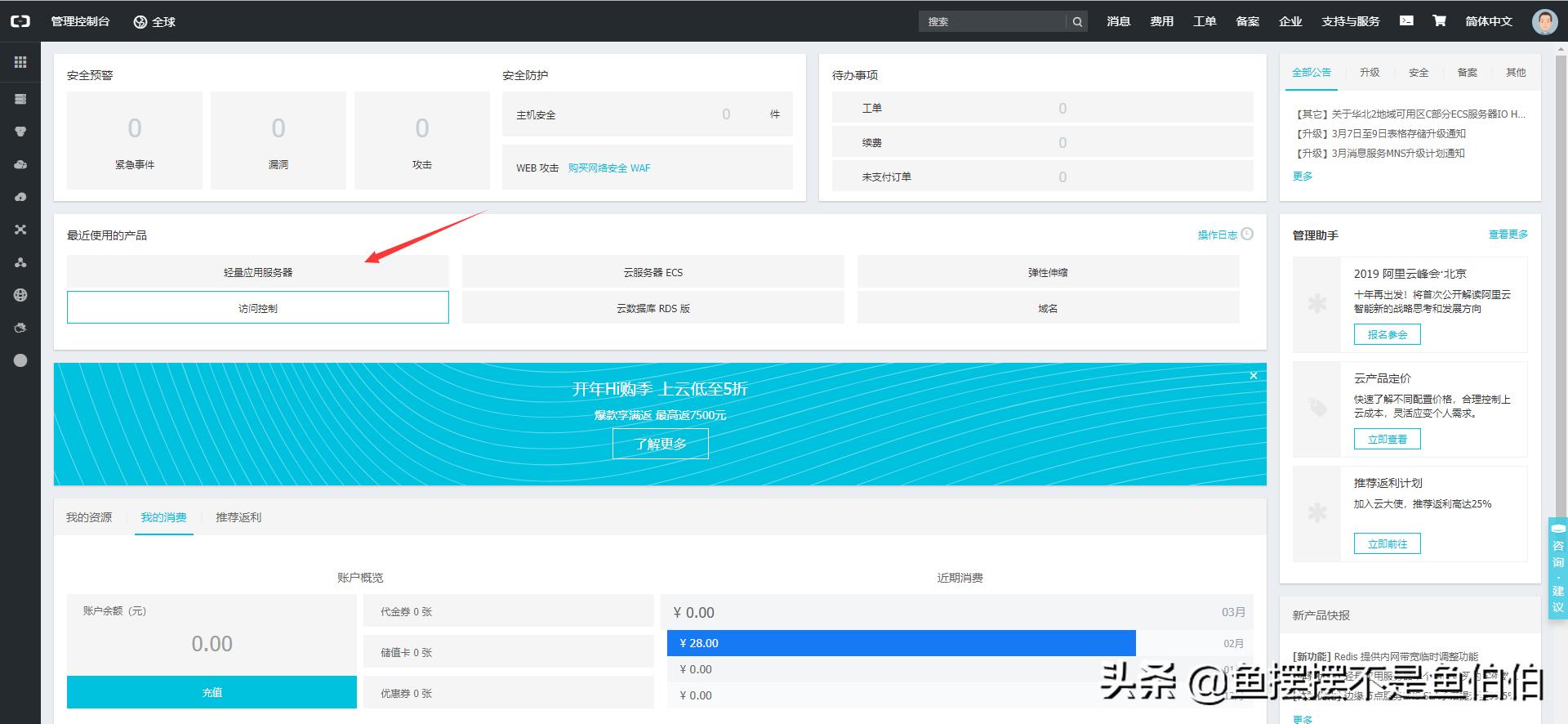Open 管理控制台 in the top bar
This screenshot has height=724, width=1568.
coord(80,21)
